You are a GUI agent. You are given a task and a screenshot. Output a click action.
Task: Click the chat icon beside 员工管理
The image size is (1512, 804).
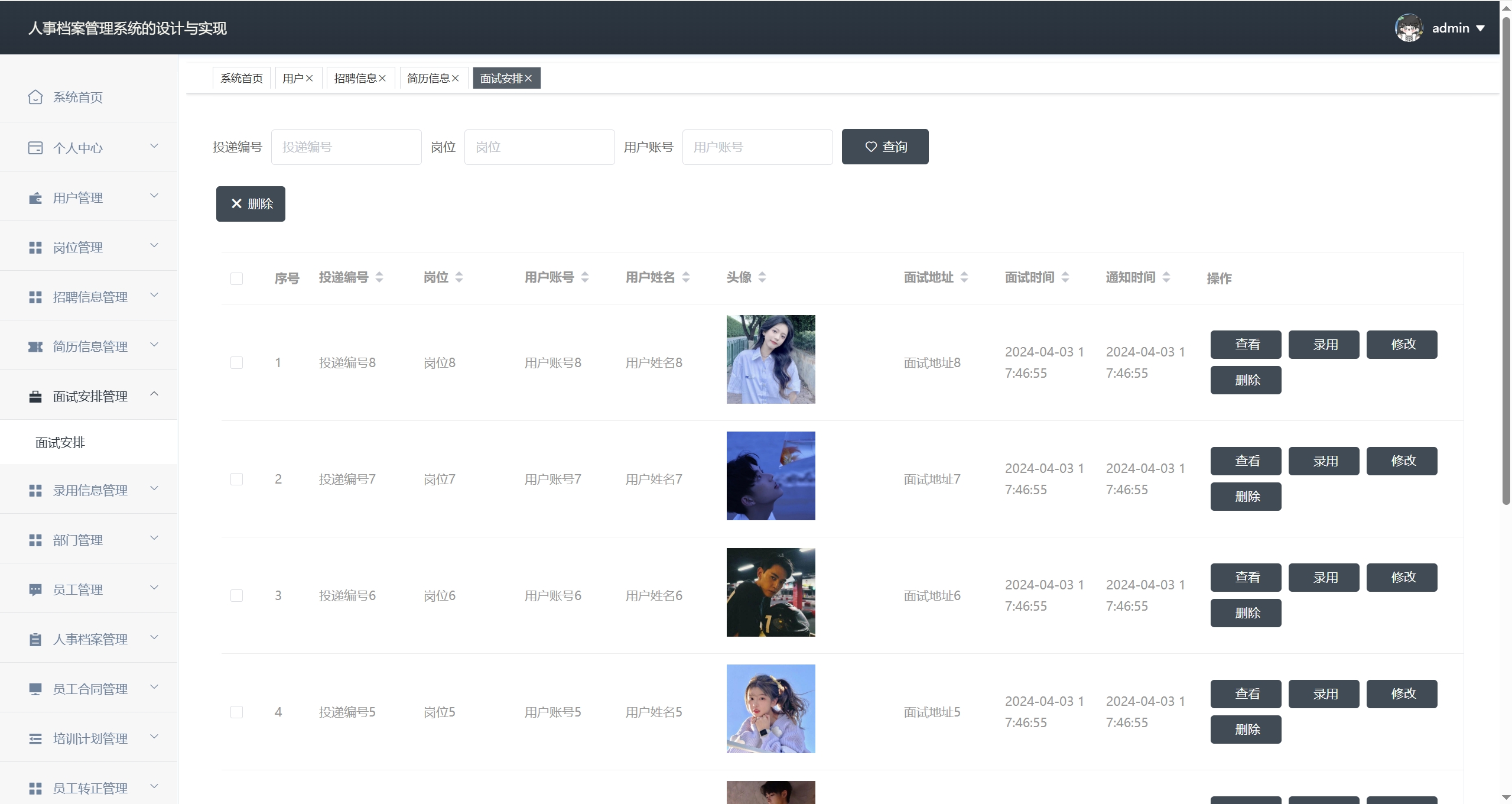point(35,590)
